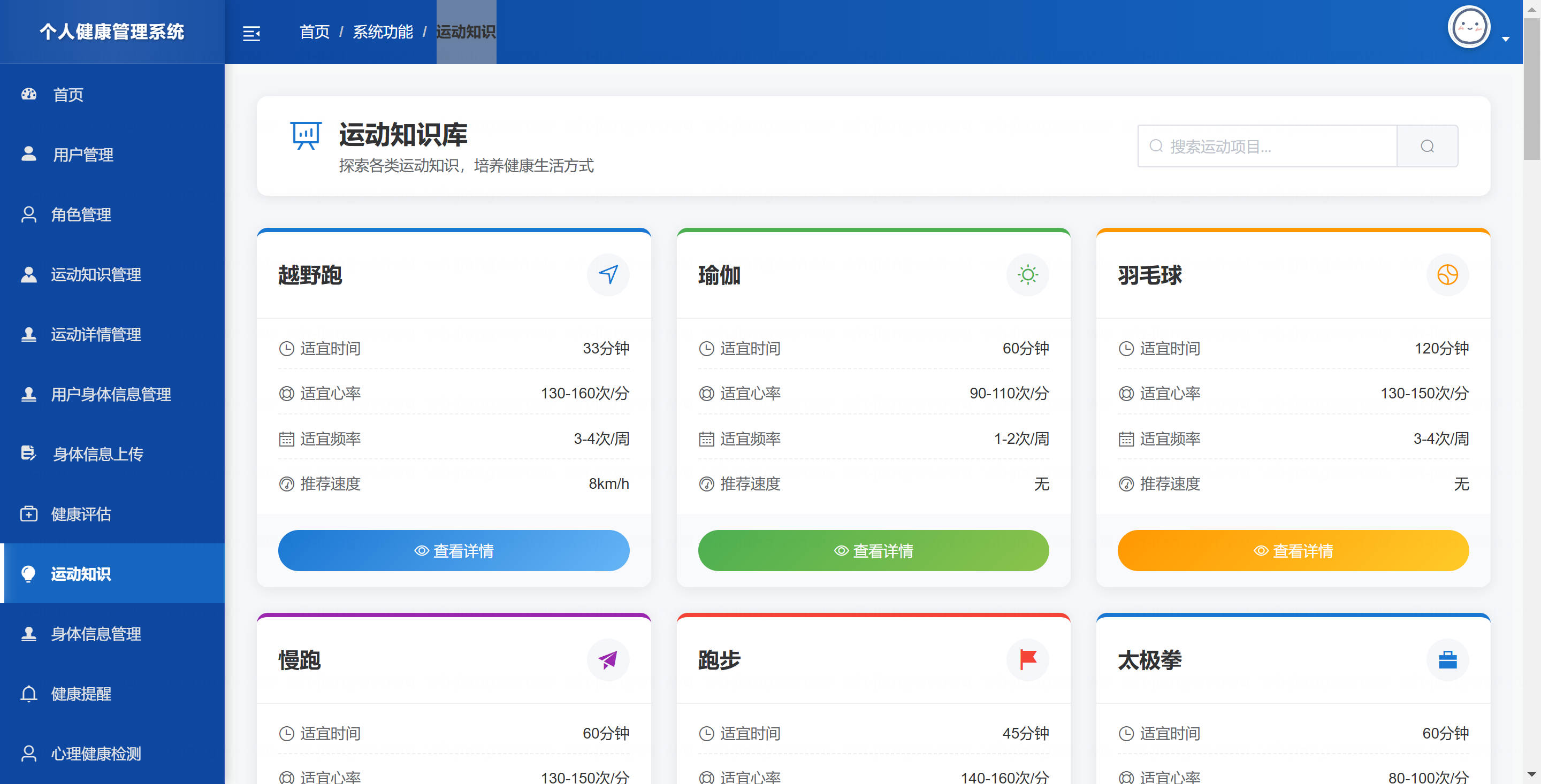View details for 越野跑 with blue 查看详情
This screenshot has height=784, width=1541.
[453, 550]
